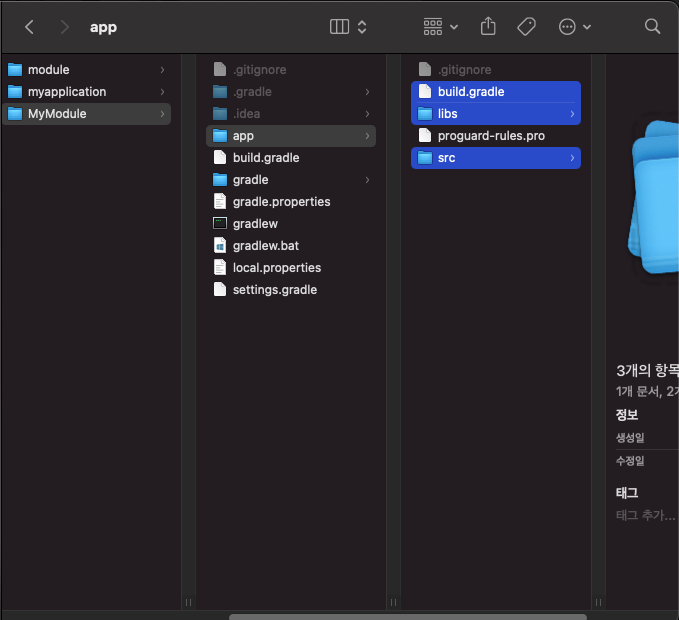This screenshot has height=620, width=679.
Task: Click the settings.gradle file icon
Action: tap(220, 290)
